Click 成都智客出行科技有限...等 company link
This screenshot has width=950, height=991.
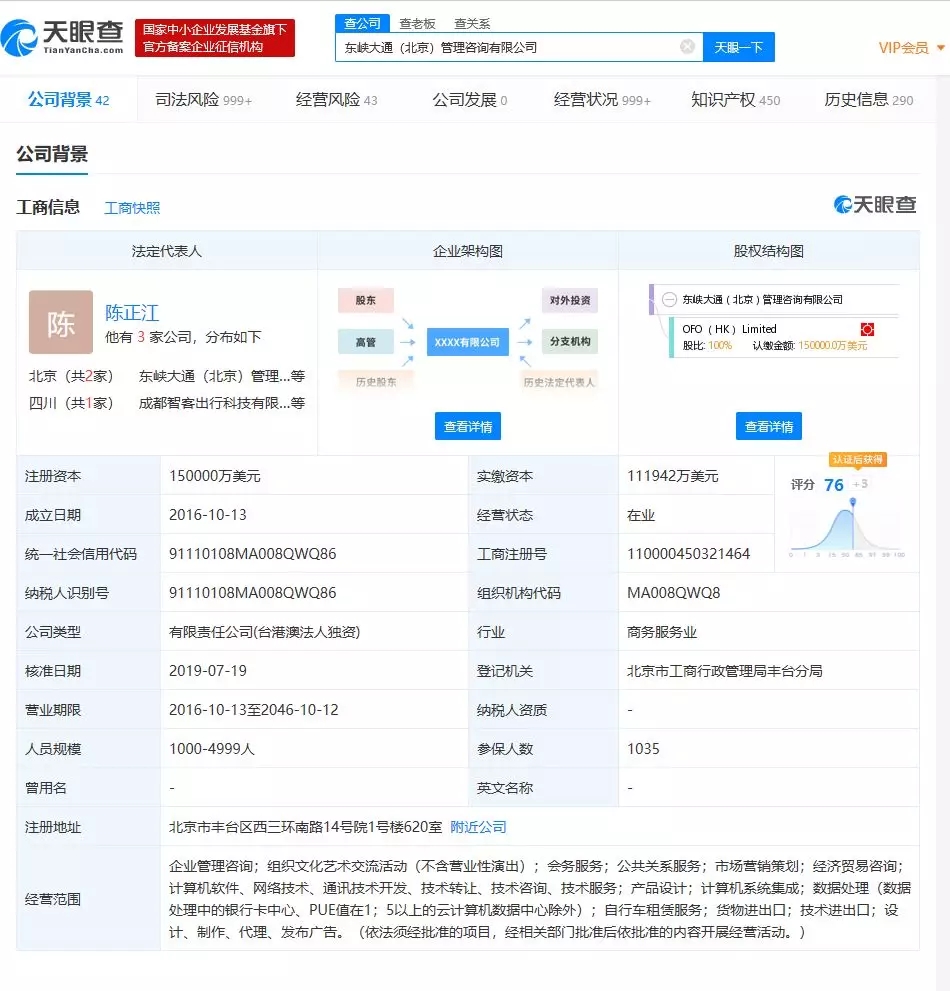point(222,403)
